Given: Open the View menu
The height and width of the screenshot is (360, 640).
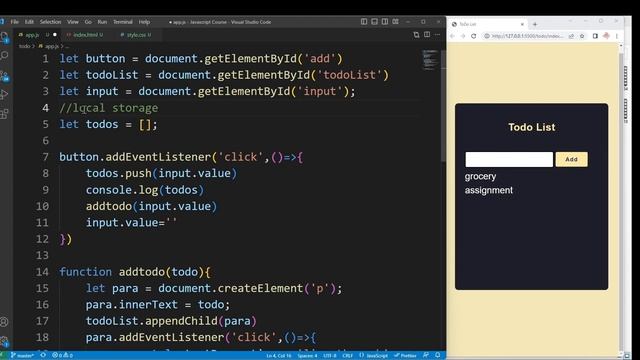Looking at the screenshot, I should point(73,22).
